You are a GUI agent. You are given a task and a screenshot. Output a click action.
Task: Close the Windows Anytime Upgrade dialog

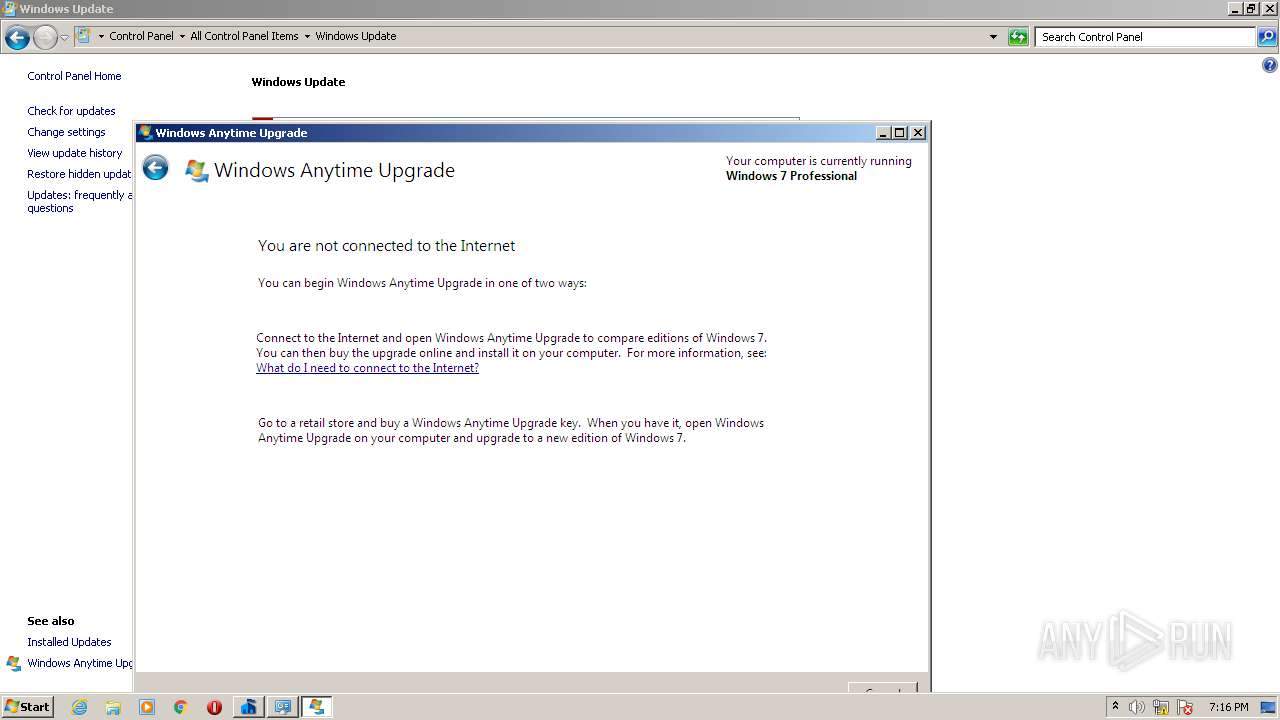coord(918,132)
